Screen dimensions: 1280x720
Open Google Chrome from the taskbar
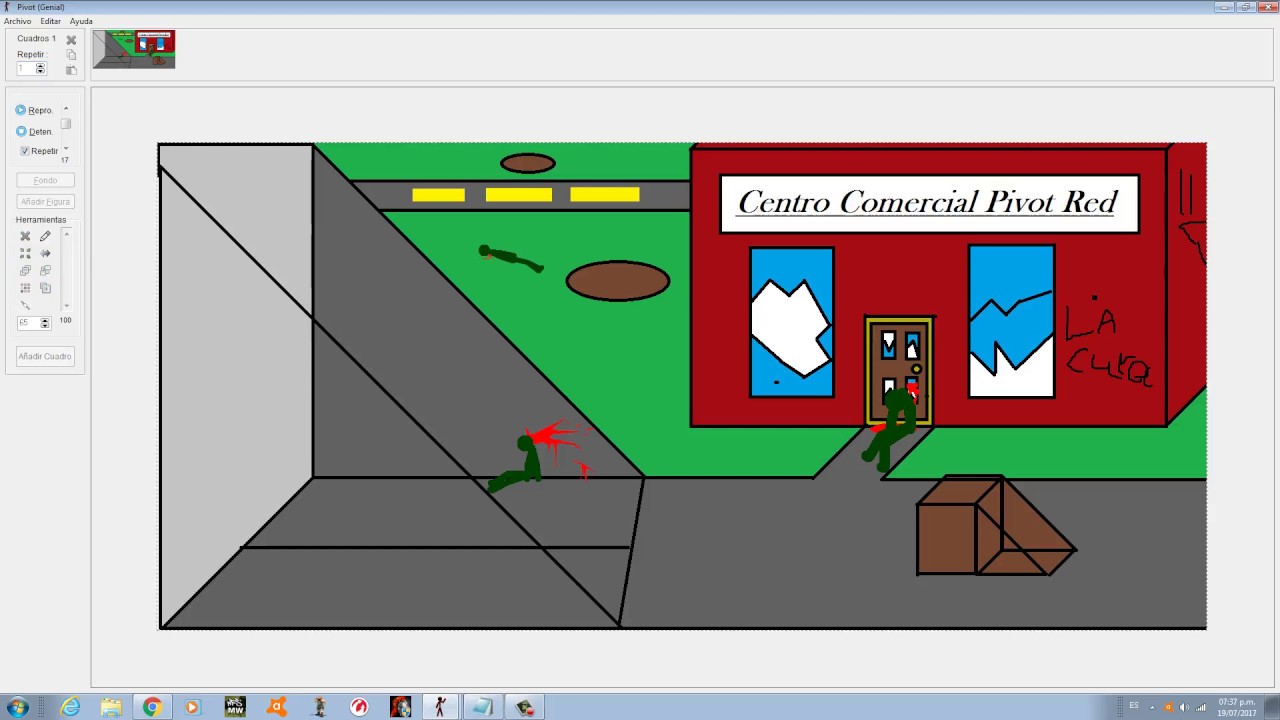(x=152, y=707)
